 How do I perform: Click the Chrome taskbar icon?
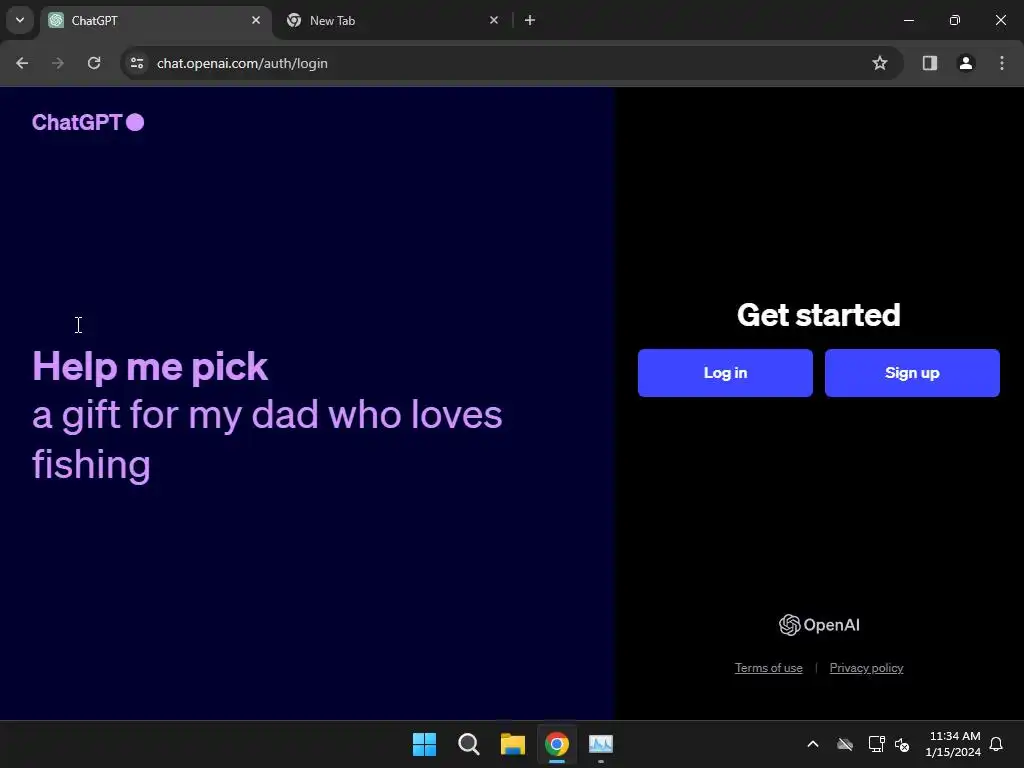tap(556, 744)
